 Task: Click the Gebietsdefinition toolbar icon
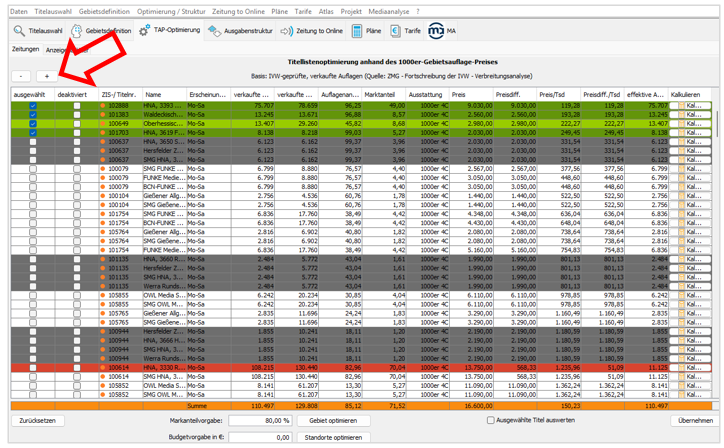[76, 31]
